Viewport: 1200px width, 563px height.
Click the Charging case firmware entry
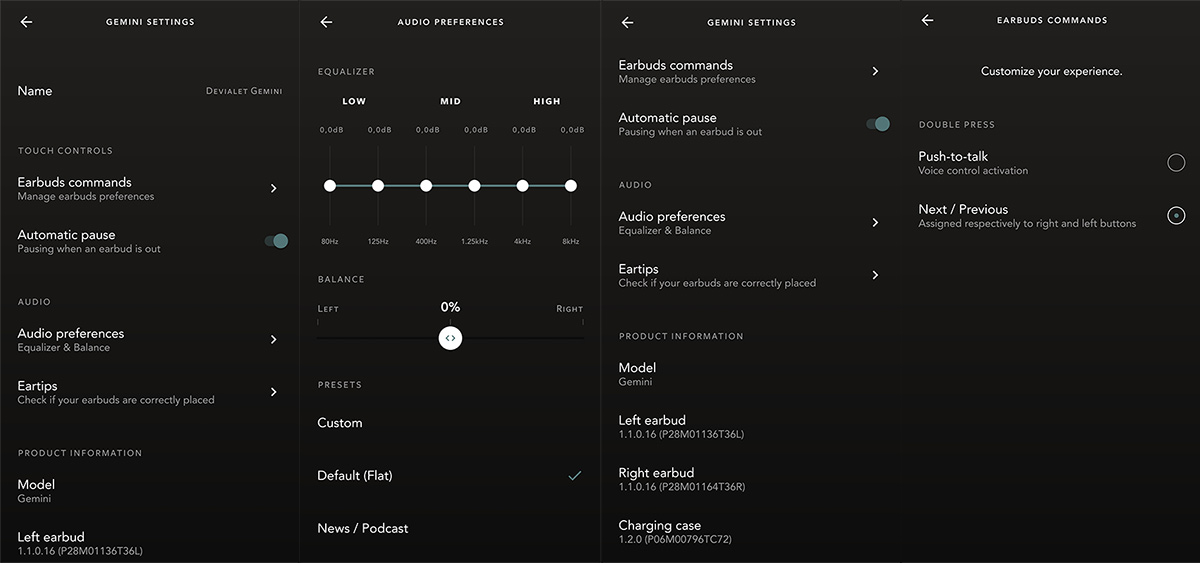point(675,532)
